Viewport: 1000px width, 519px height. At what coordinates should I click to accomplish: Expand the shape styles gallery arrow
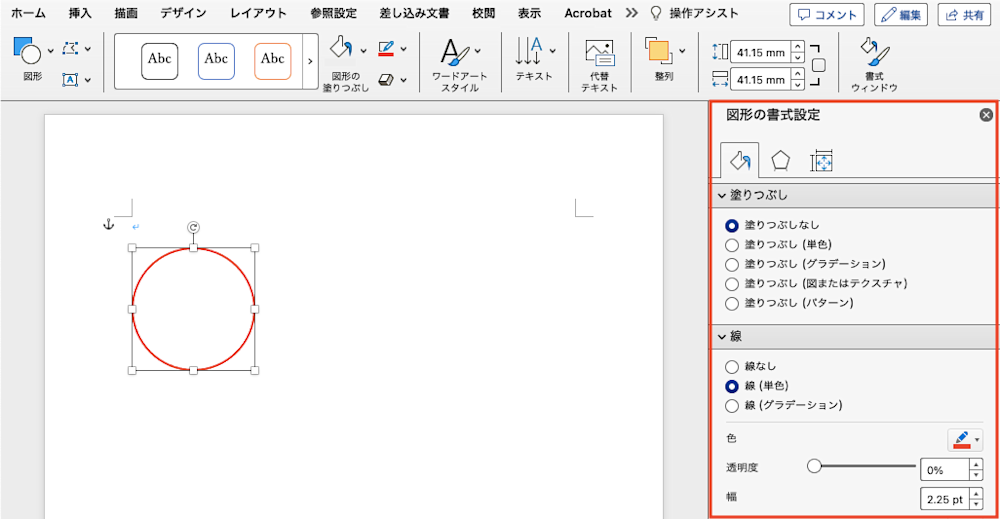[310, 61]
